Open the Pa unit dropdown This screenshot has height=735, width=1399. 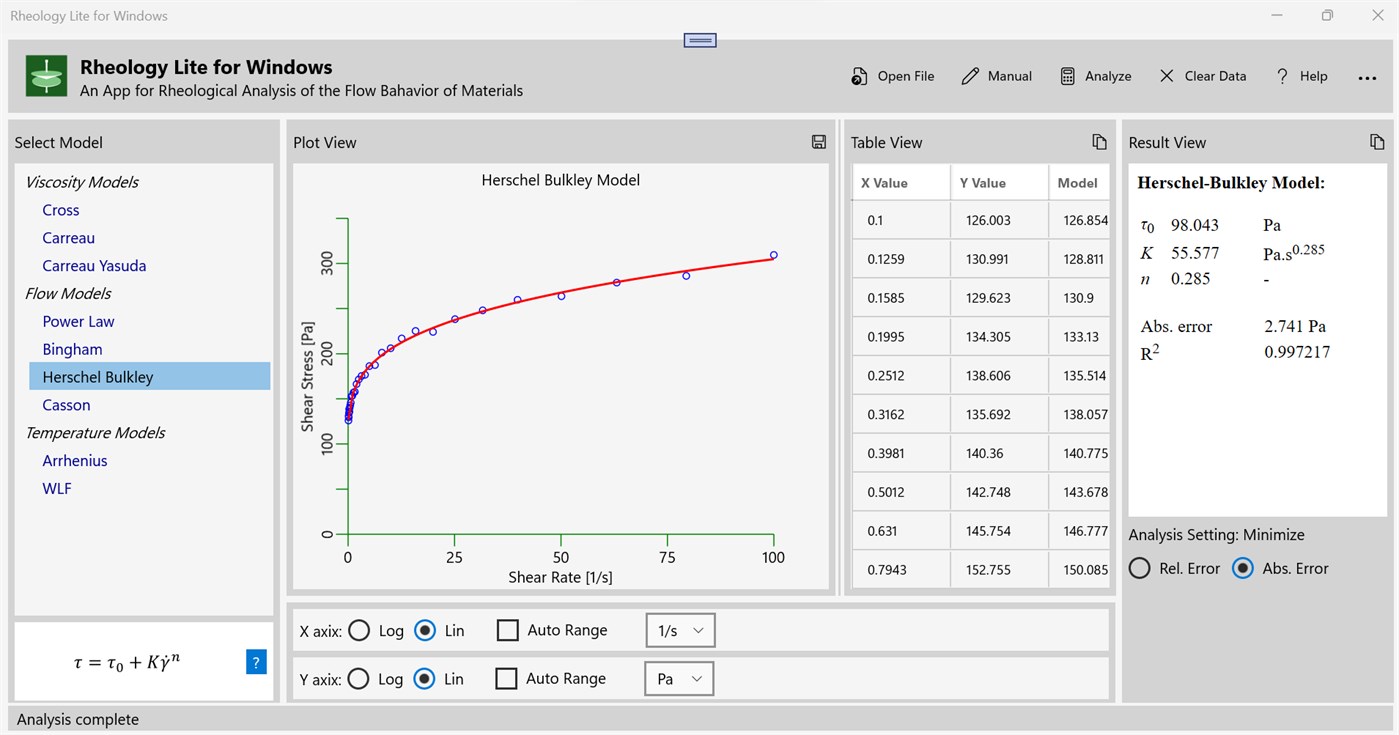pos(678,678)
